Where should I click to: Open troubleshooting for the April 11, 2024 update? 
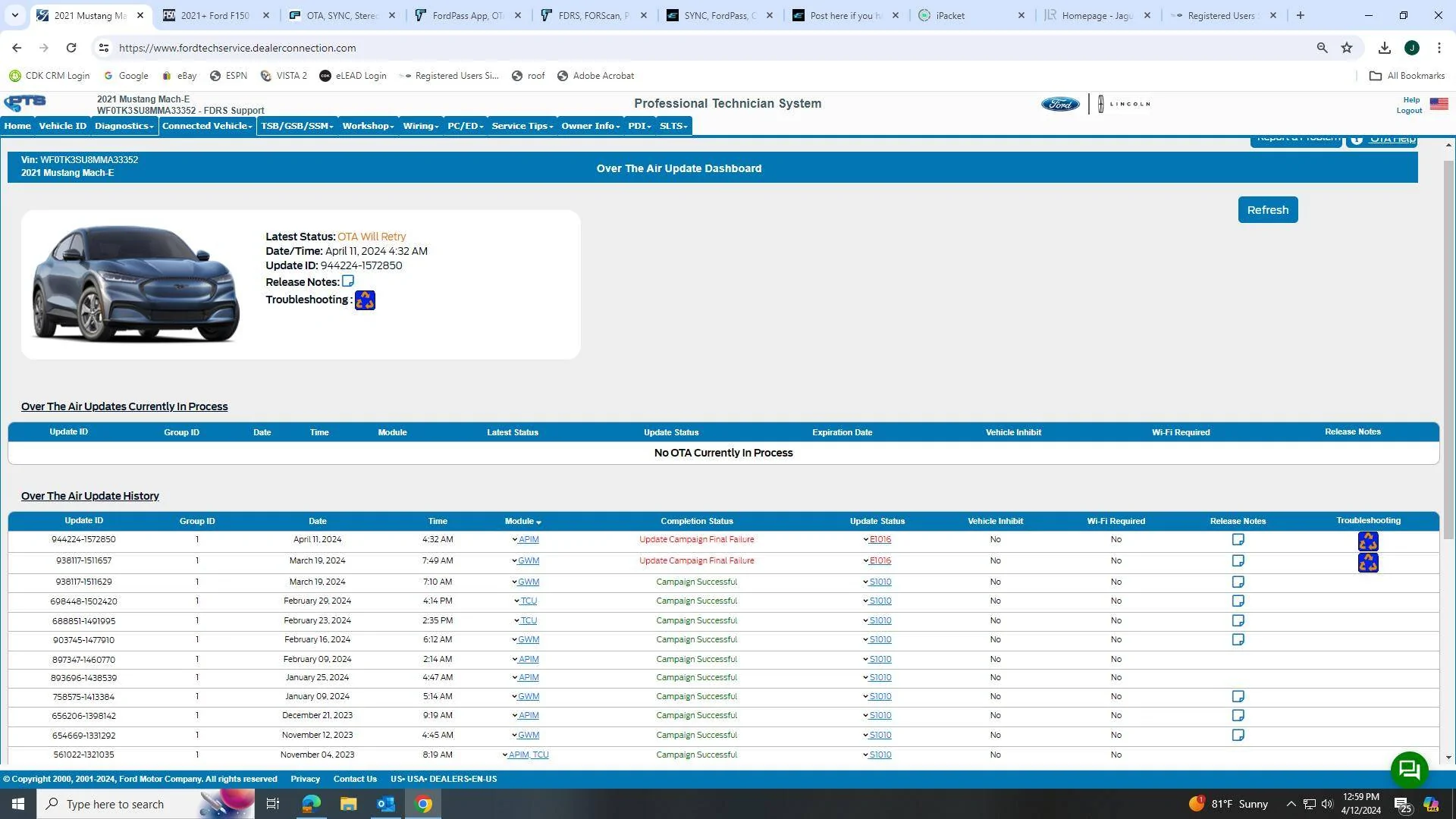[1368, 541]
